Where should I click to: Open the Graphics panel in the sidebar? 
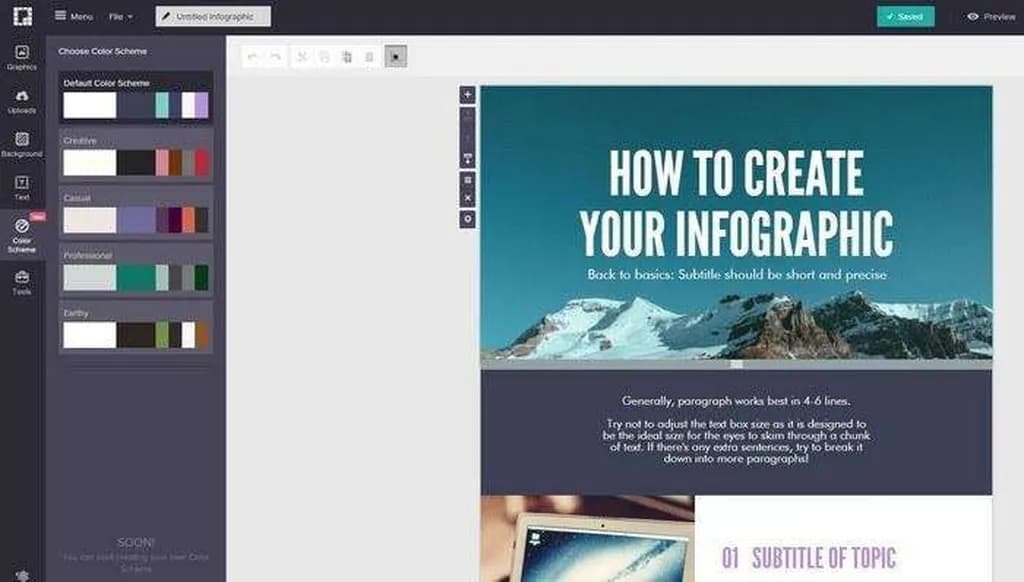tap(21, 57)
